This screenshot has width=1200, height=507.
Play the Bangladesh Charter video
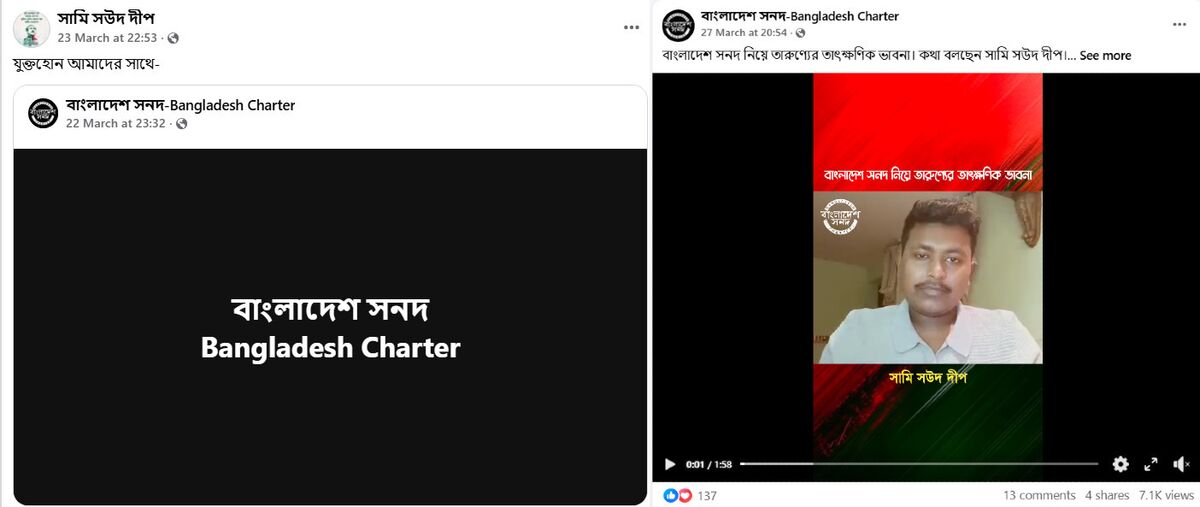pyautogui.click(x=670, y=464)
